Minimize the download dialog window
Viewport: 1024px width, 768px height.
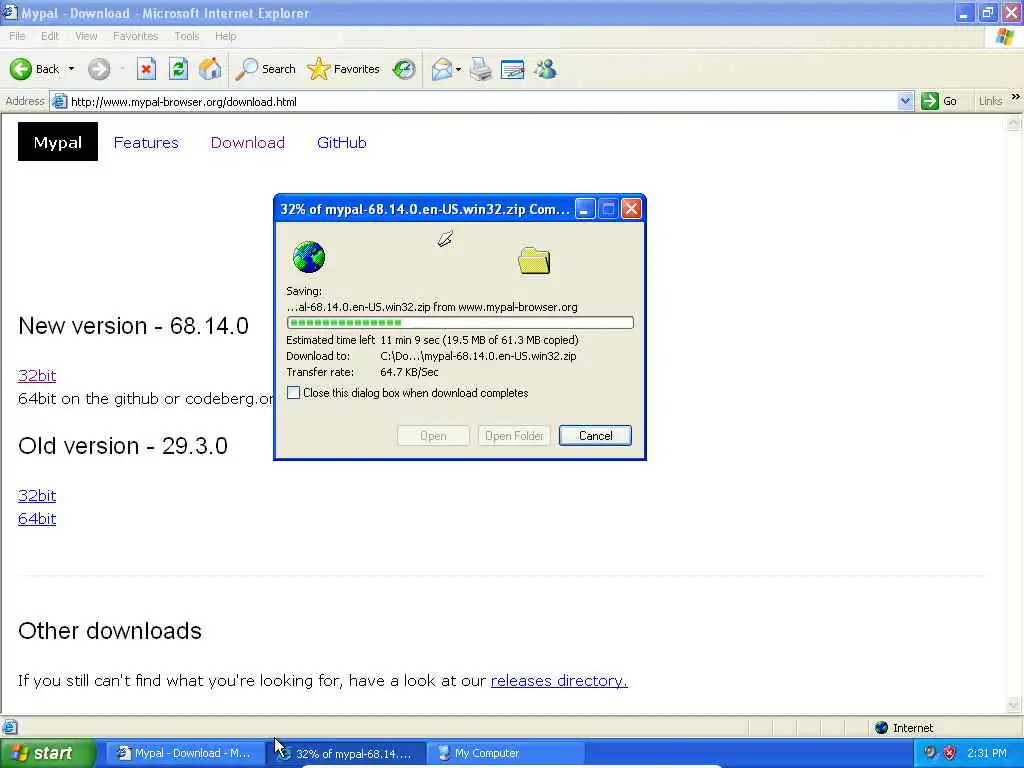pyautogui.click(x=584, y=209)
